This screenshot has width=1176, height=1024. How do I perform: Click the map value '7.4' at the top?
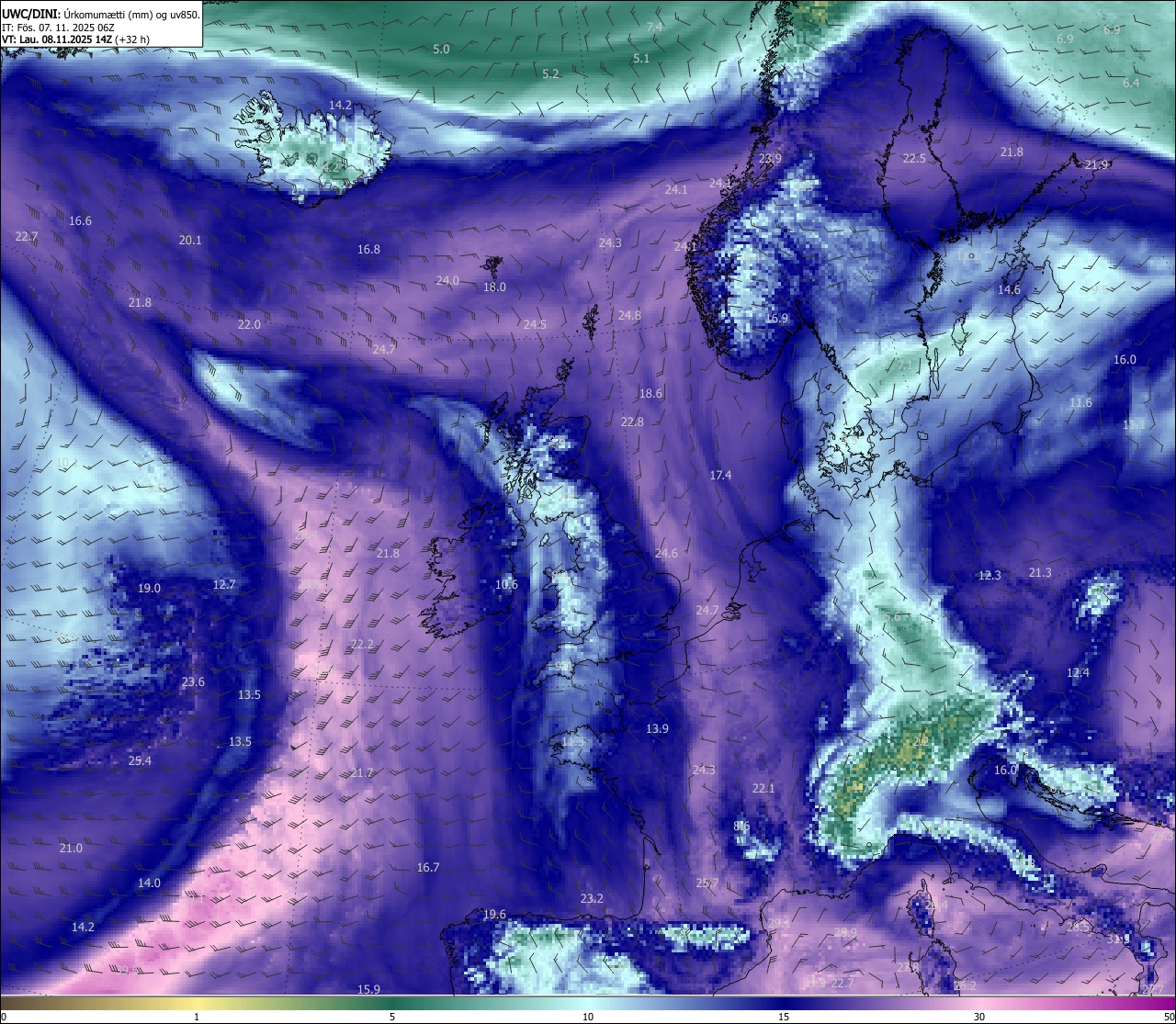tap(654, 28)
